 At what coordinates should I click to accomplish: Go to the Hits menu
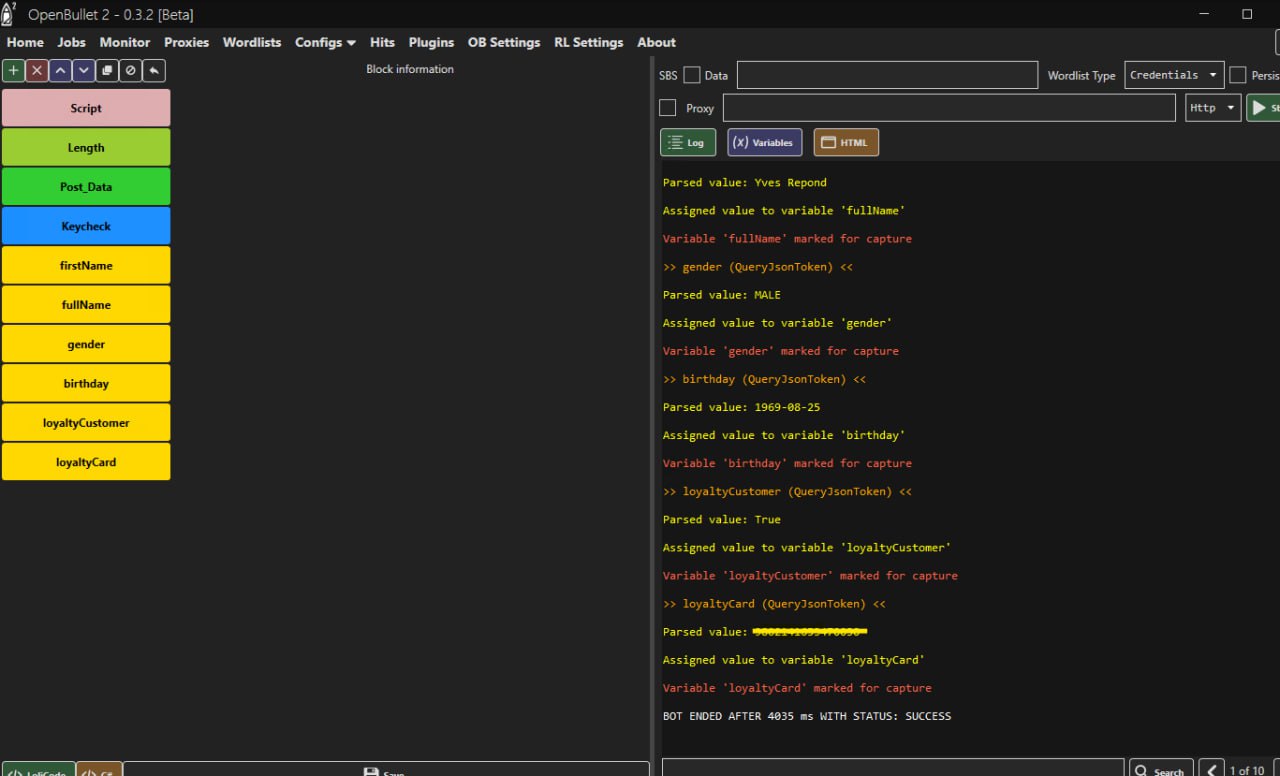382,42
